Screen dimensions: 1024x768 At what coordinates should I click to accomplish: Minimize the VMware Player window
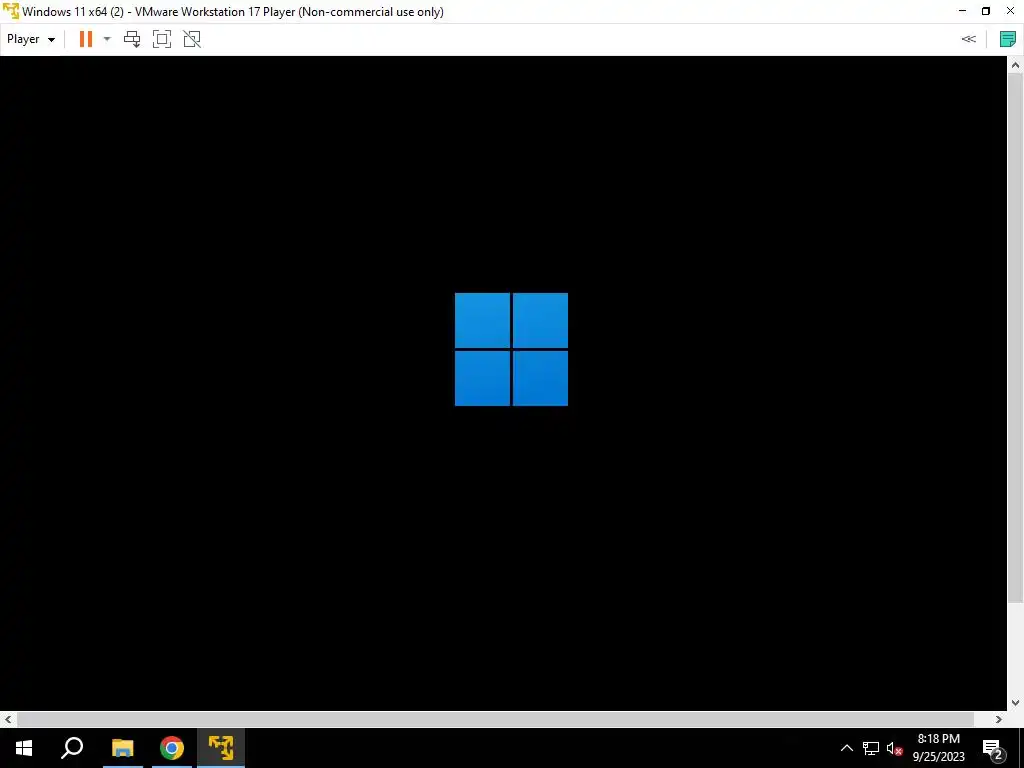tap(962, 11)
